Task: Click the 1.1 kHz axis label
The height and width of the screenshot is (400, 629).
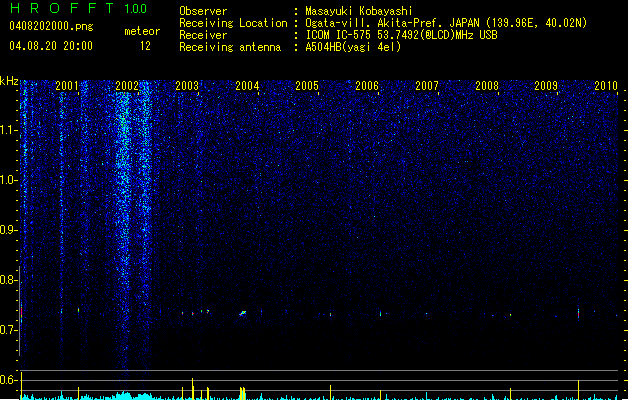Action: pyautogui.click(x=8, y=130)
